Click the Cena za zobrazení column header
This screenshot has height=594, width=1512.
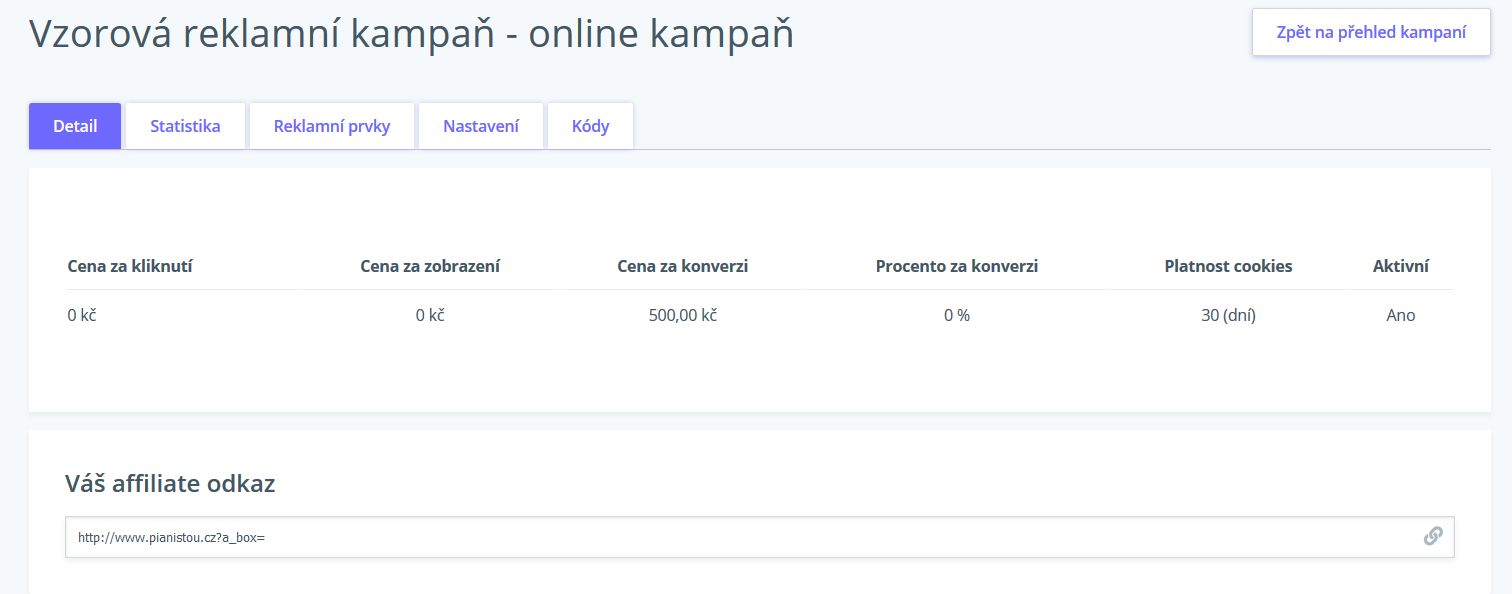coord(430,266)
